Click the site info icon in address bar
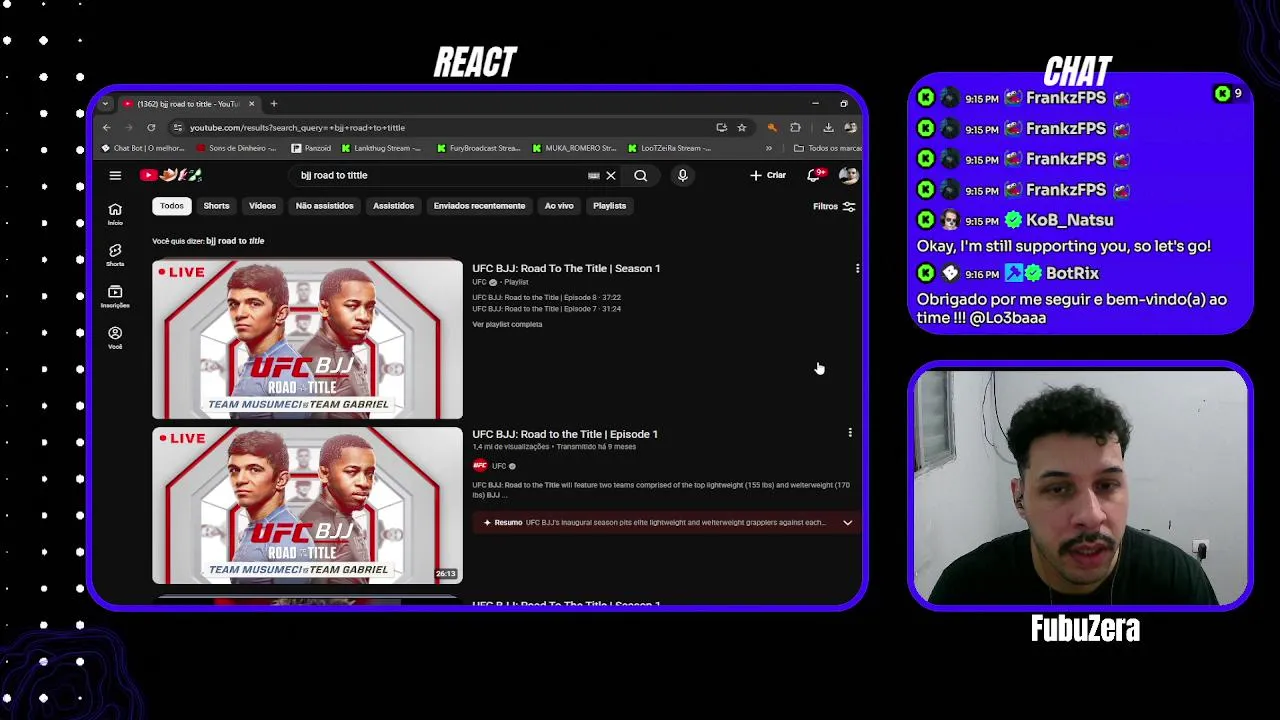Image resolution: width=1280 pixels, height=720 pixels. tap(178, 127)
